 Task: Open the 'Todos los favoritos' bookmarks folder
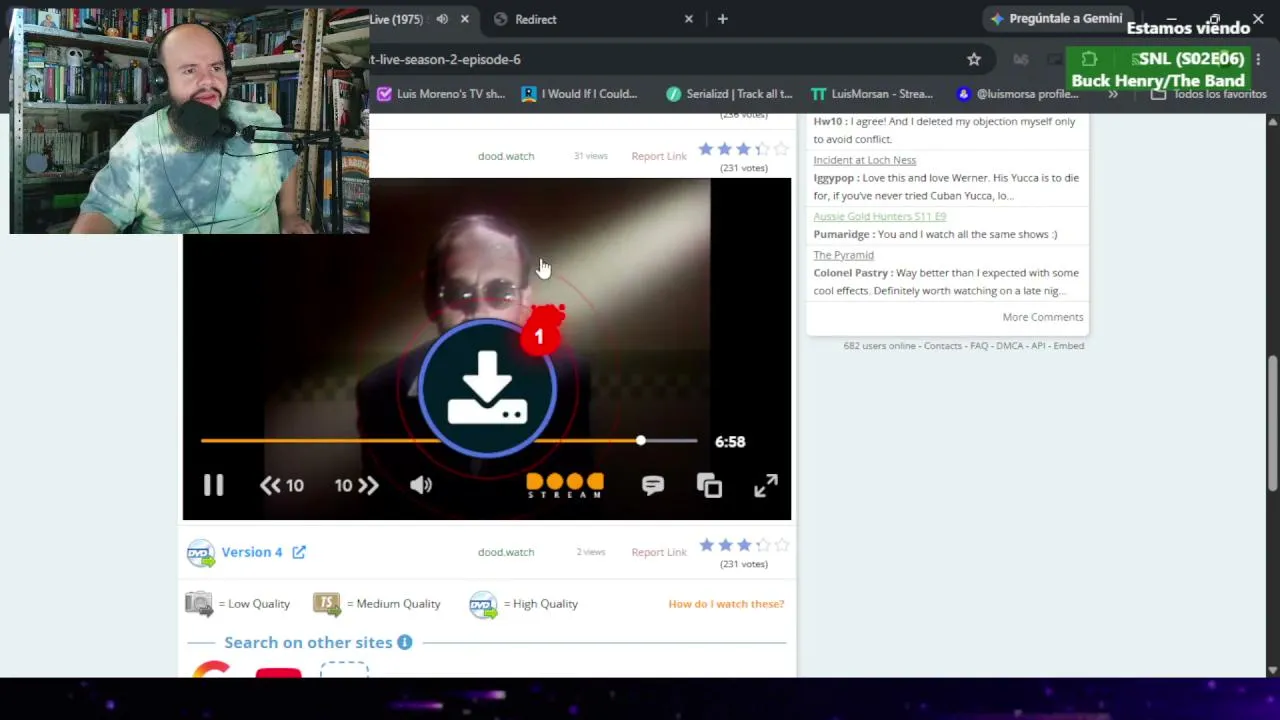pos(1208,94)
